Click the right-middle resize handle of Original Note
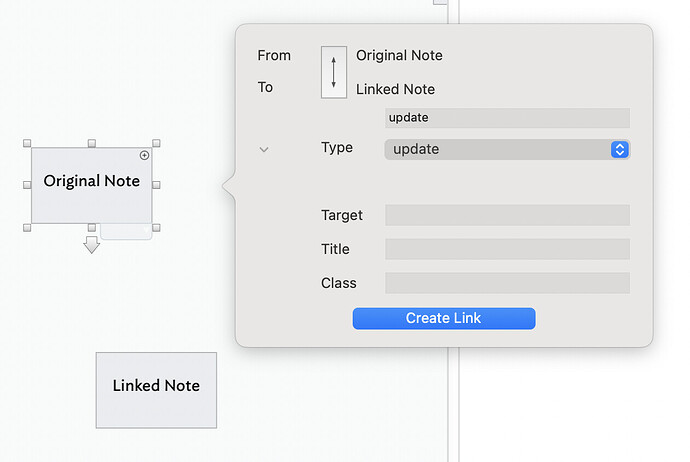The height and width of the screenshot is (462, 690). click(156, 185)
